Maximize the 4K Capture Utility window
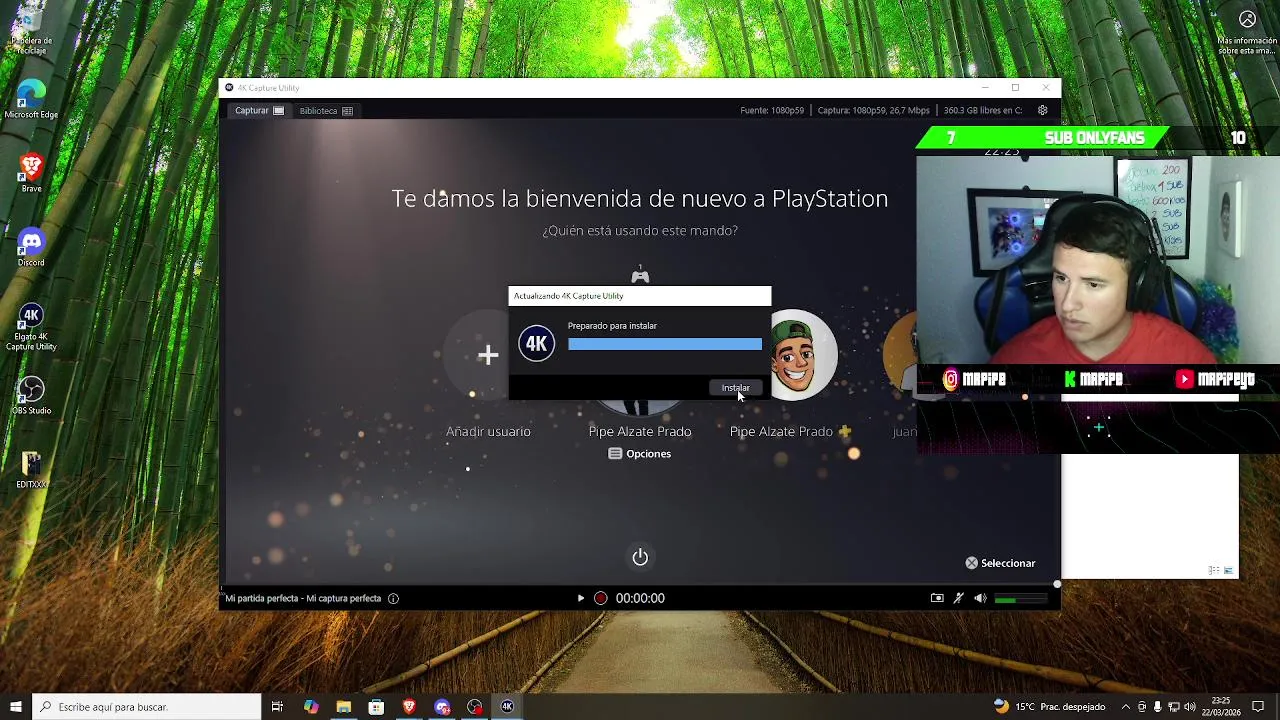The height and width of the screenshot is (720, 1280). [1015, 88]
